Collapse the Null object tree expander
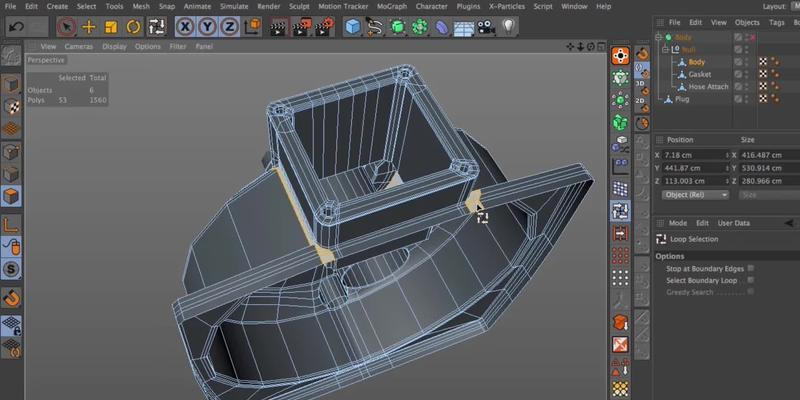This screenshot has height=400, width=800. (665, 49)
